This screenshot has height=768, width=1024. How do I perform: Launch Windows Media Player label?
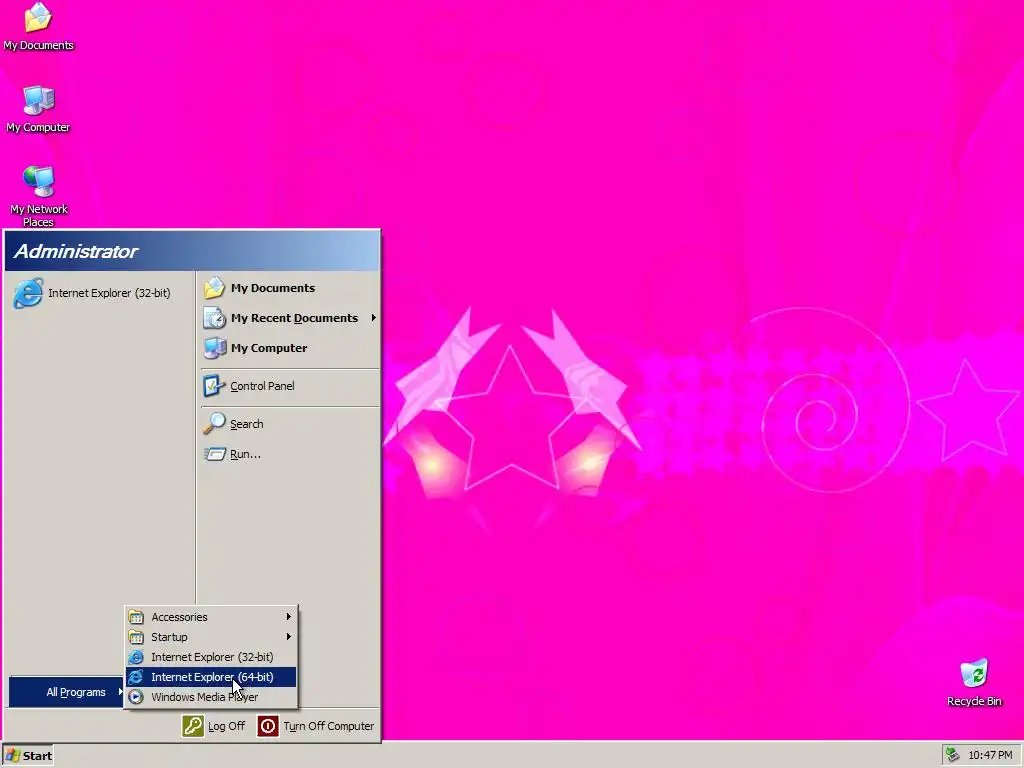(x=204, y=697)
